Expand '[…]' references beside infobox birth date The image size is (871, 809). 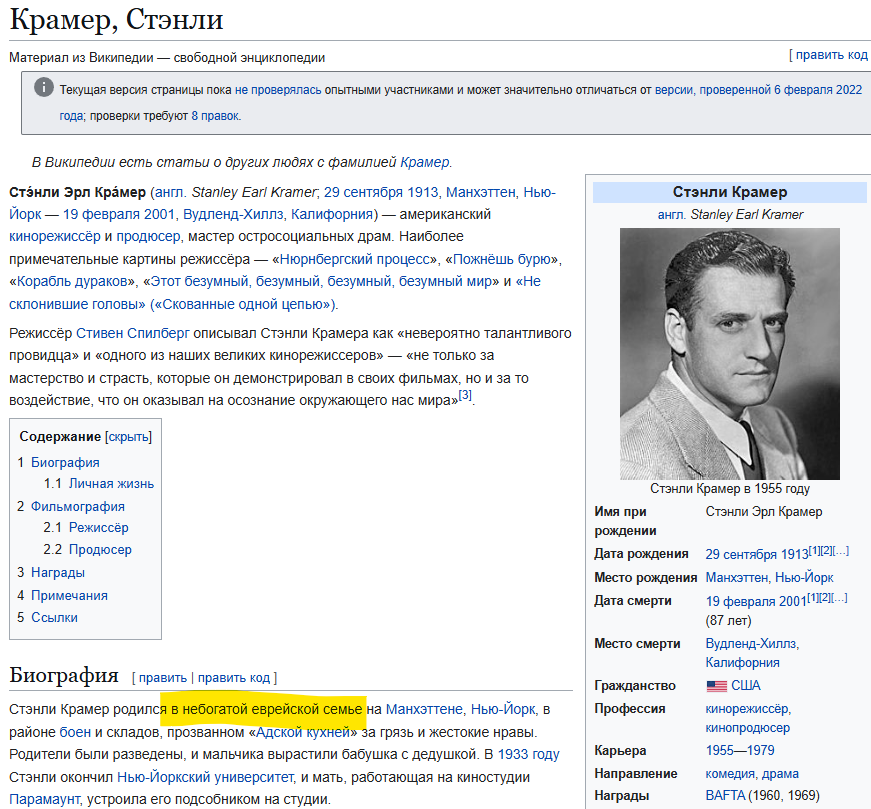pyautogui.click(x=841, y=550)
